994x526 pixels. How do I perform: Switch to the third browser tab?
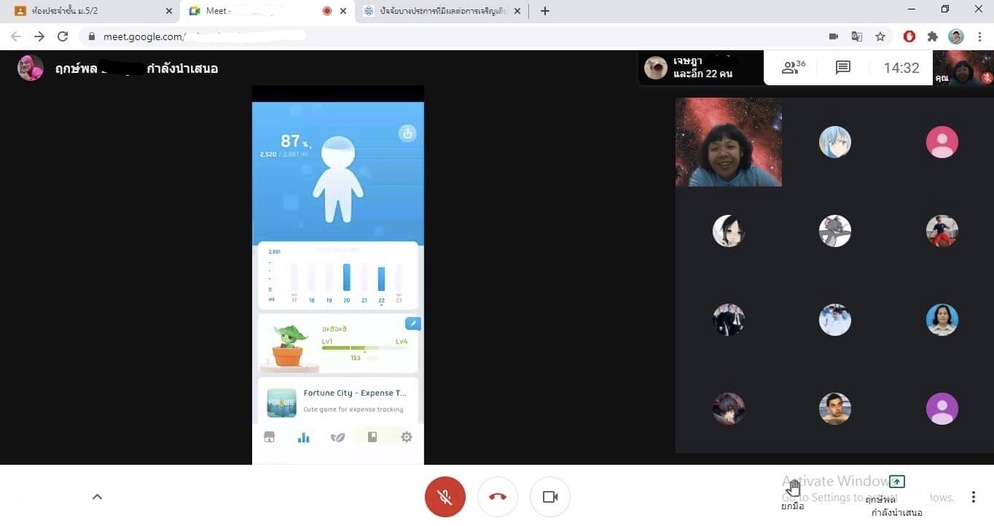pos(440,11)
